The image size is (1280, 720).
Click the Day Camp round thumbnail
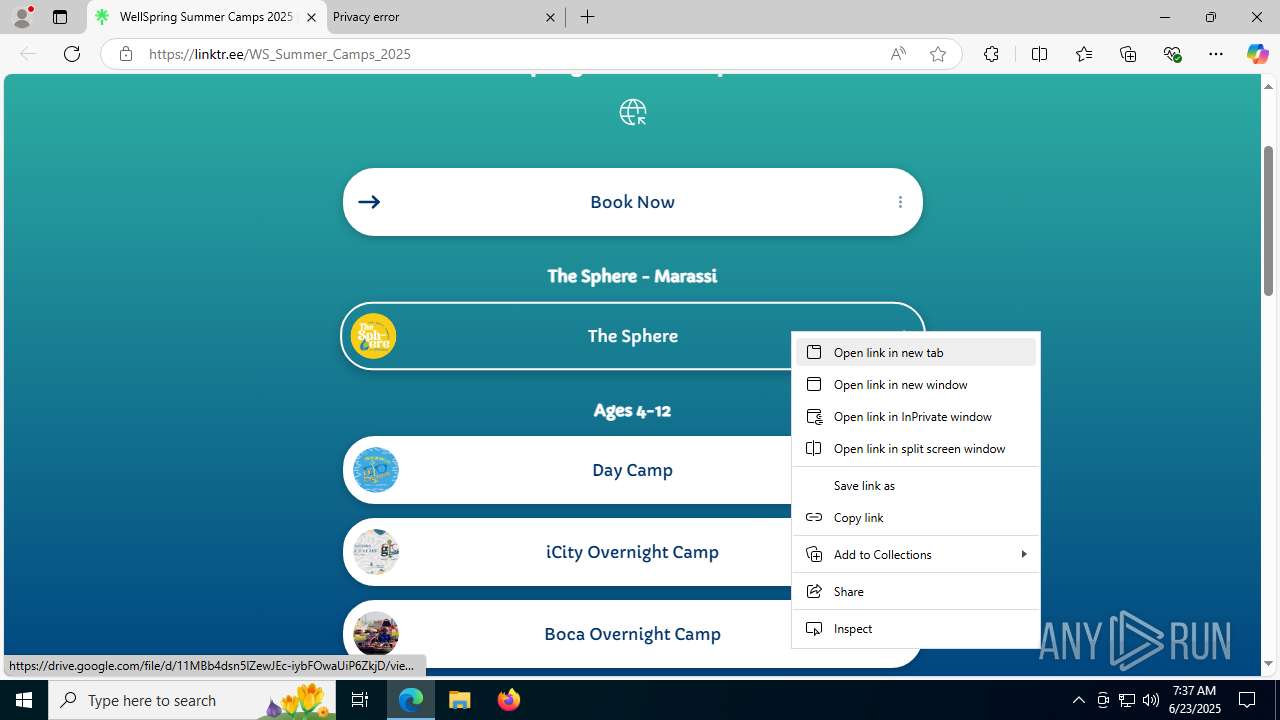(x=376, y=470)
